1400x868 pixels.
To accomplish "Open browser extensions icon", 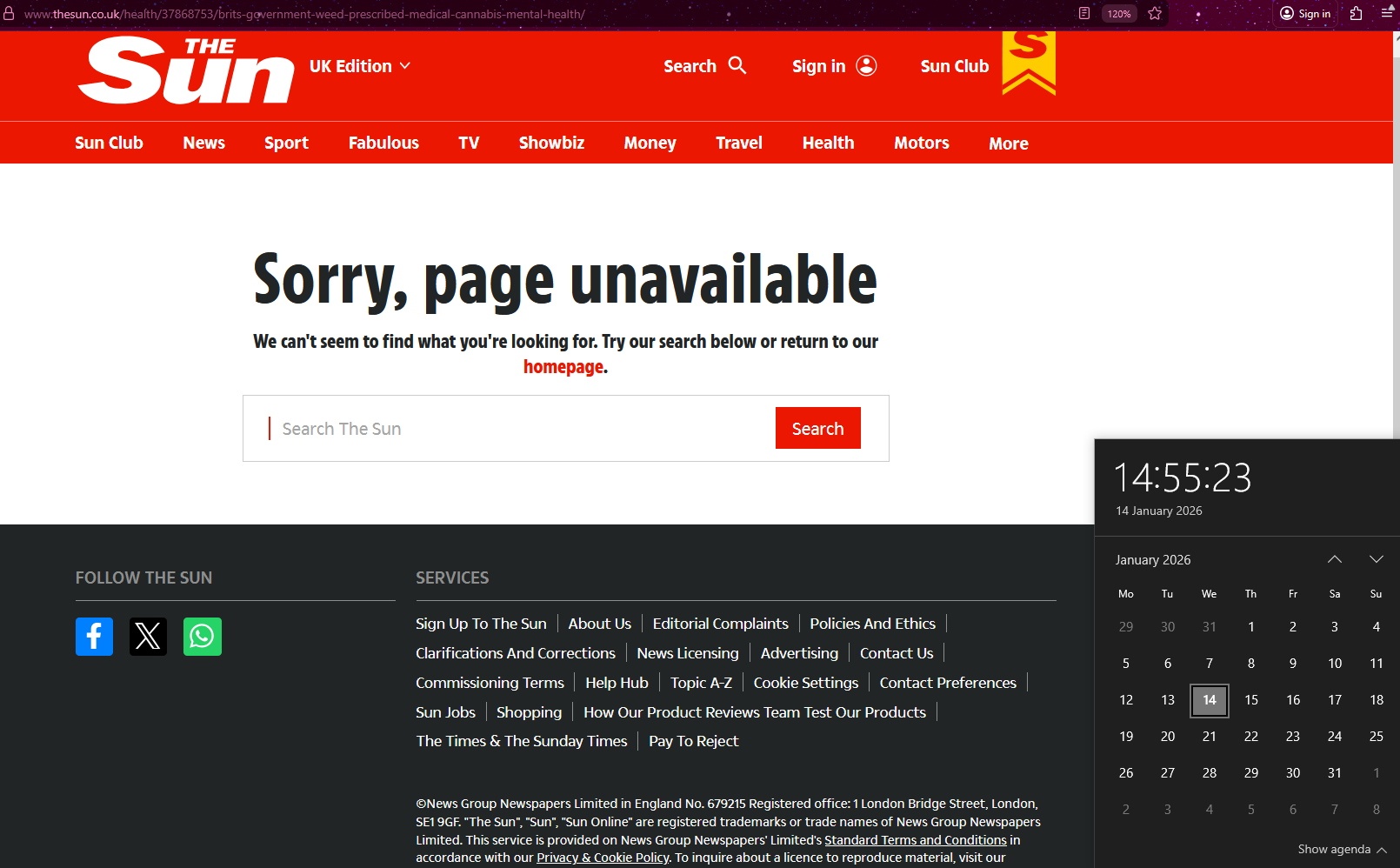I will tap(1356, 13).
